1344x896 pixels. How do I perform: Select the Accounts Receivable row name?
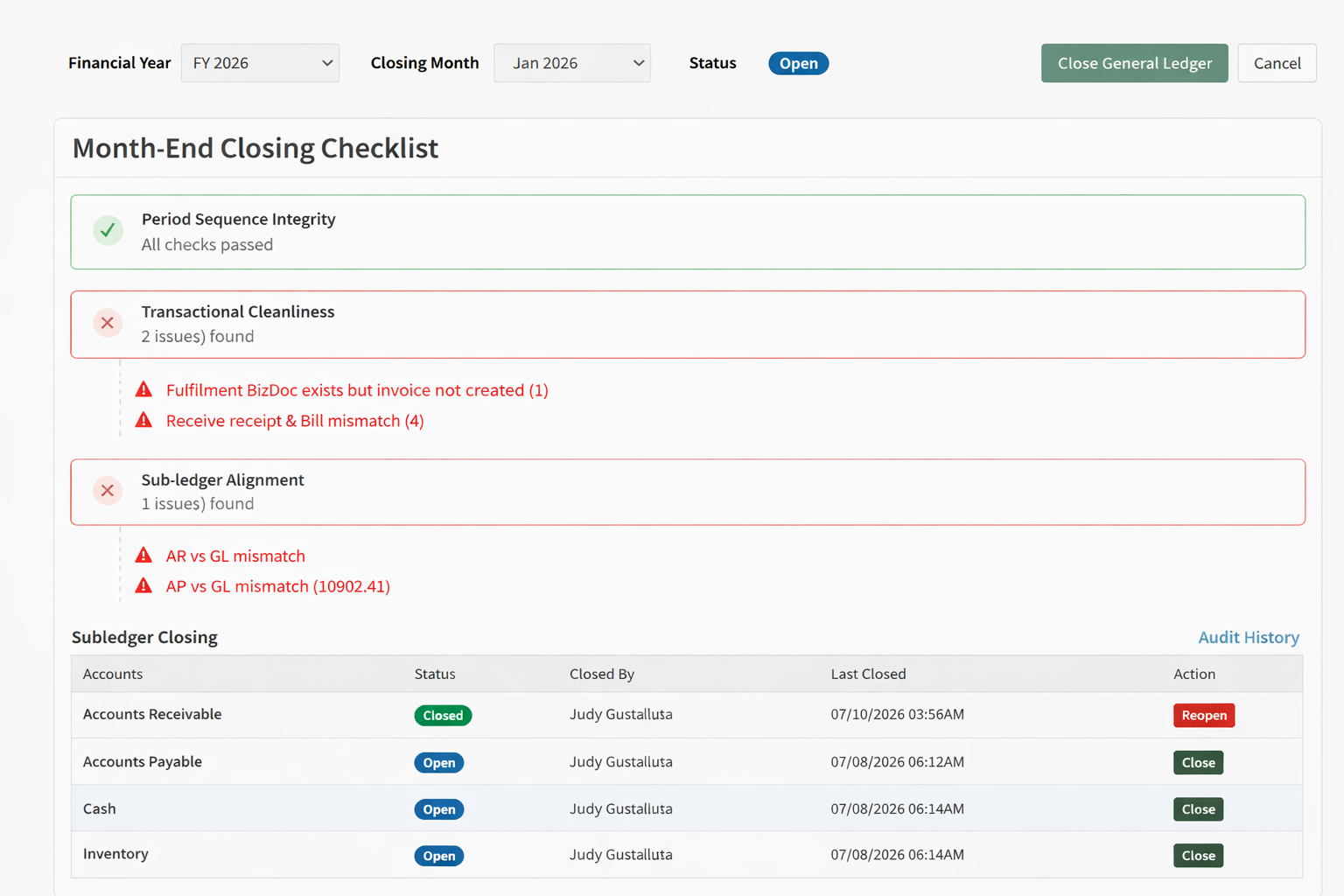pyautogui.click(x=152, y=714)
